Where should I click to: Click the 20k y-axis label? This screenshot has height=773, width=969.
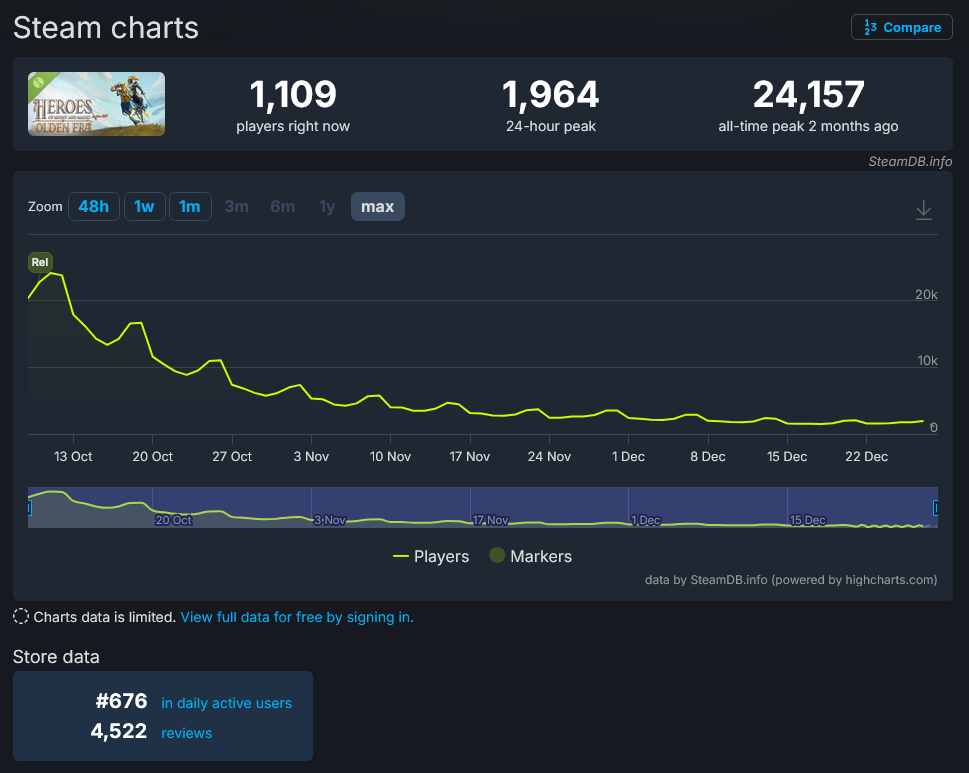[x=926, y=295]
